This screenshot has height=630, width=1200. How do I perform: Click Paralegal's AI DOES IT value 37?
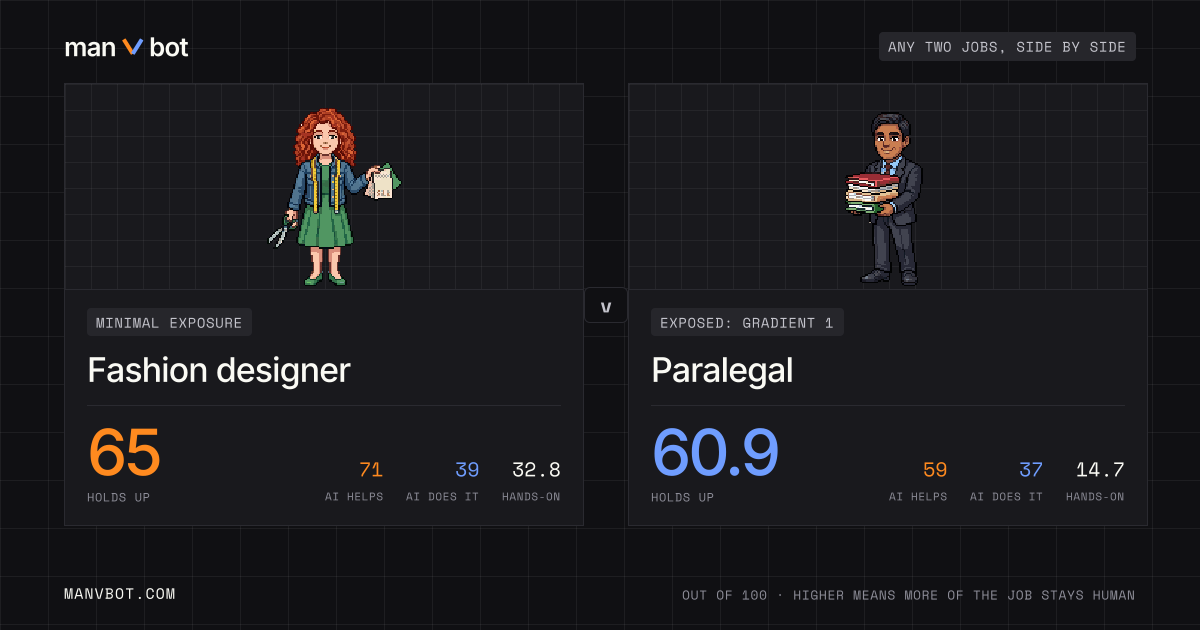tap(1031, 470)
